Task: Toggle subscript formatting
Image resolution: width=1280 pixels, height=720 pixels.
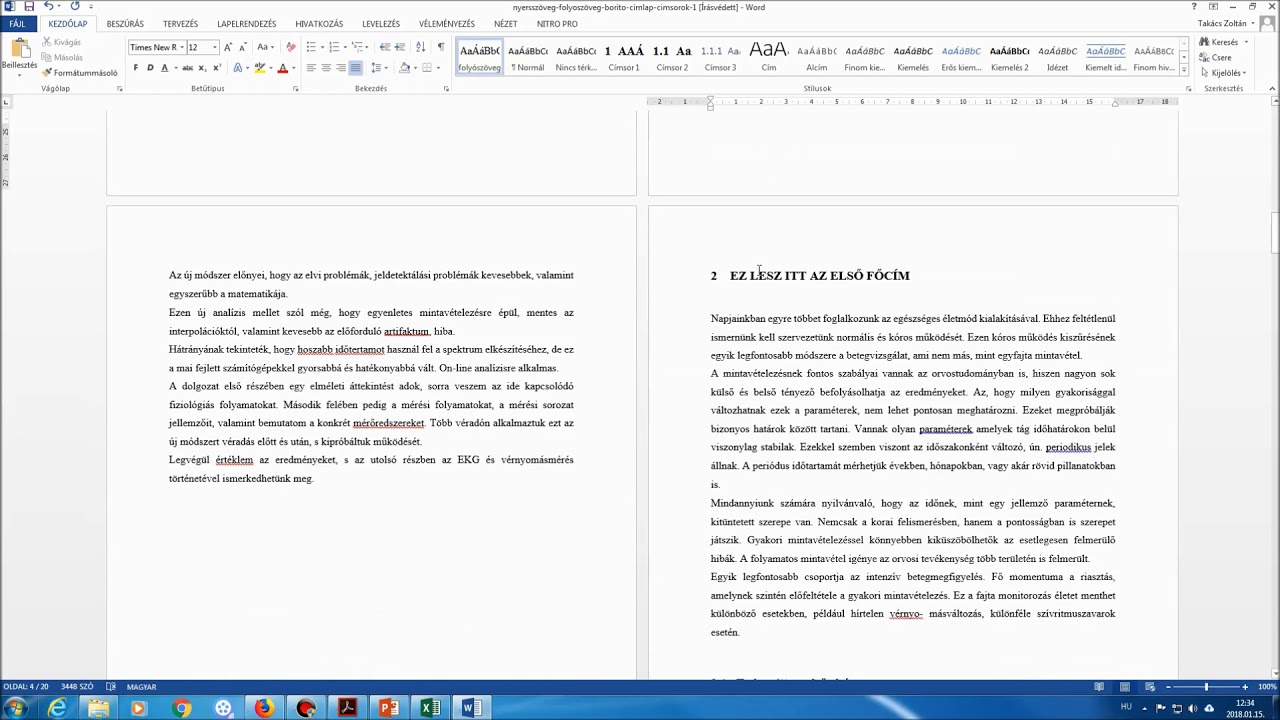Action: [x=202, y=68]
